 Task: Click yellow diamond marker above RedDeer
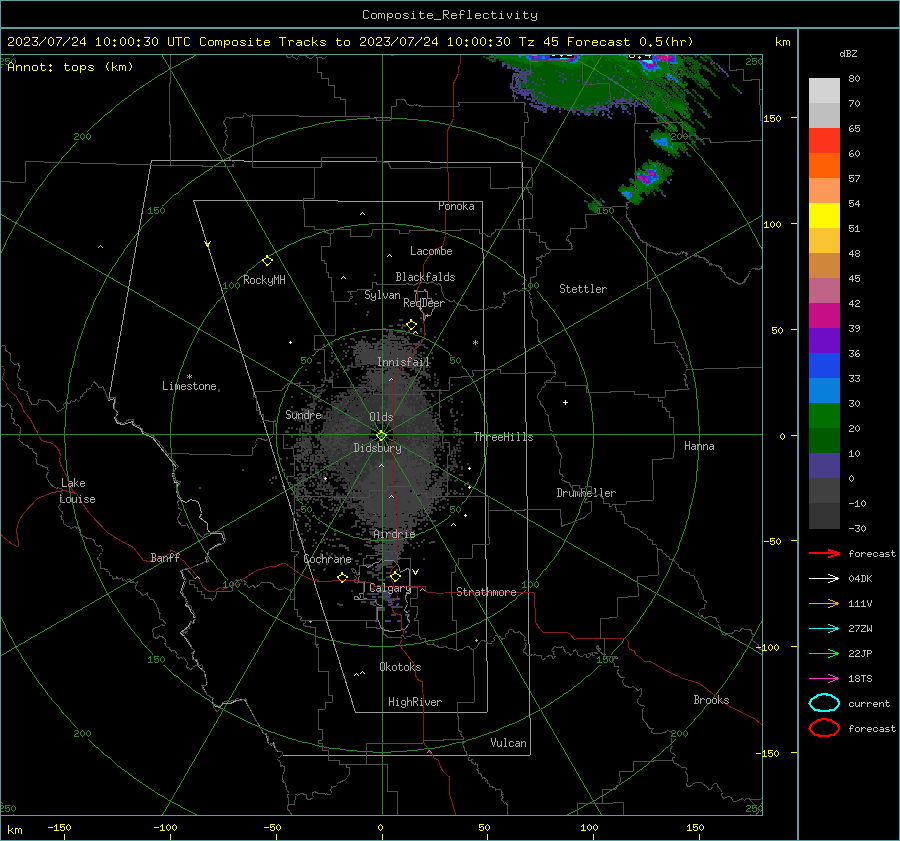coord(411,325)
